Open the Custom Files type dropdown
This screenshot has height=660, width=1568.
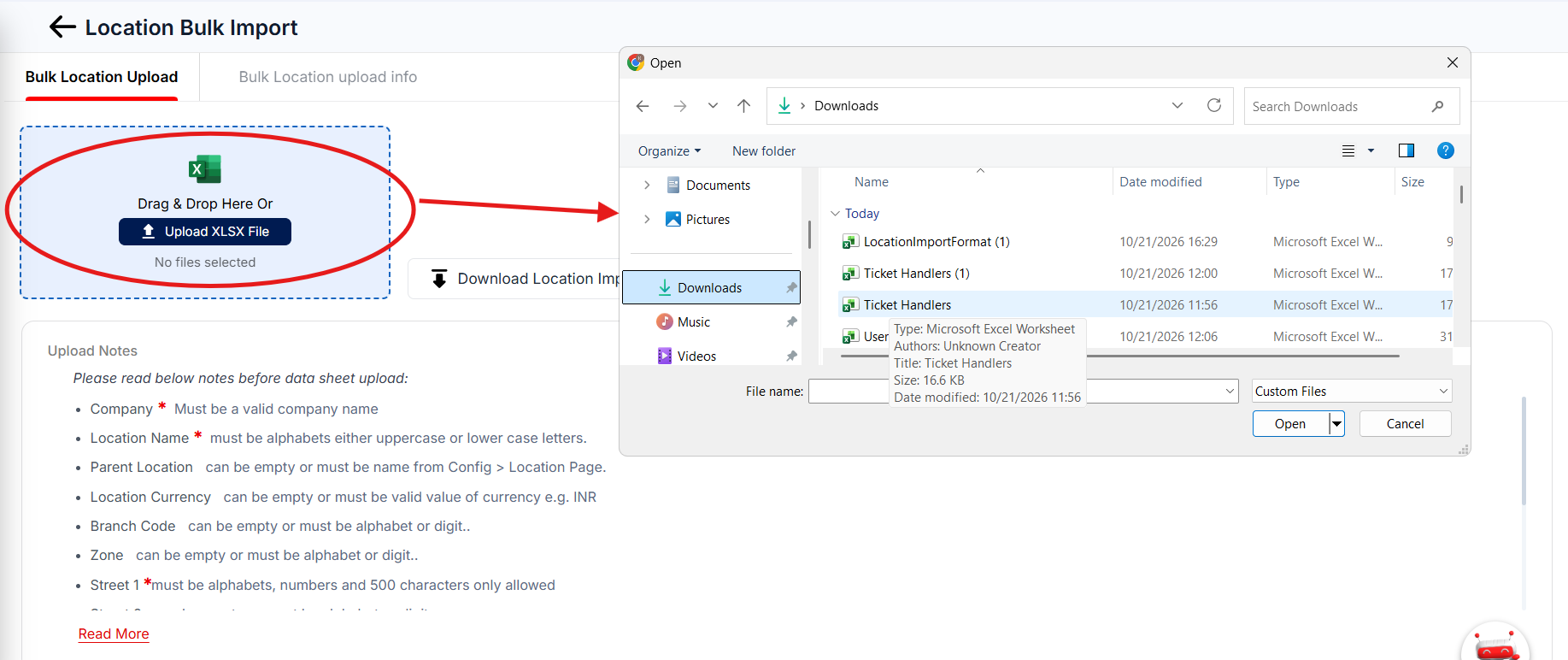pyautogui.click(x=1352, y=391)
